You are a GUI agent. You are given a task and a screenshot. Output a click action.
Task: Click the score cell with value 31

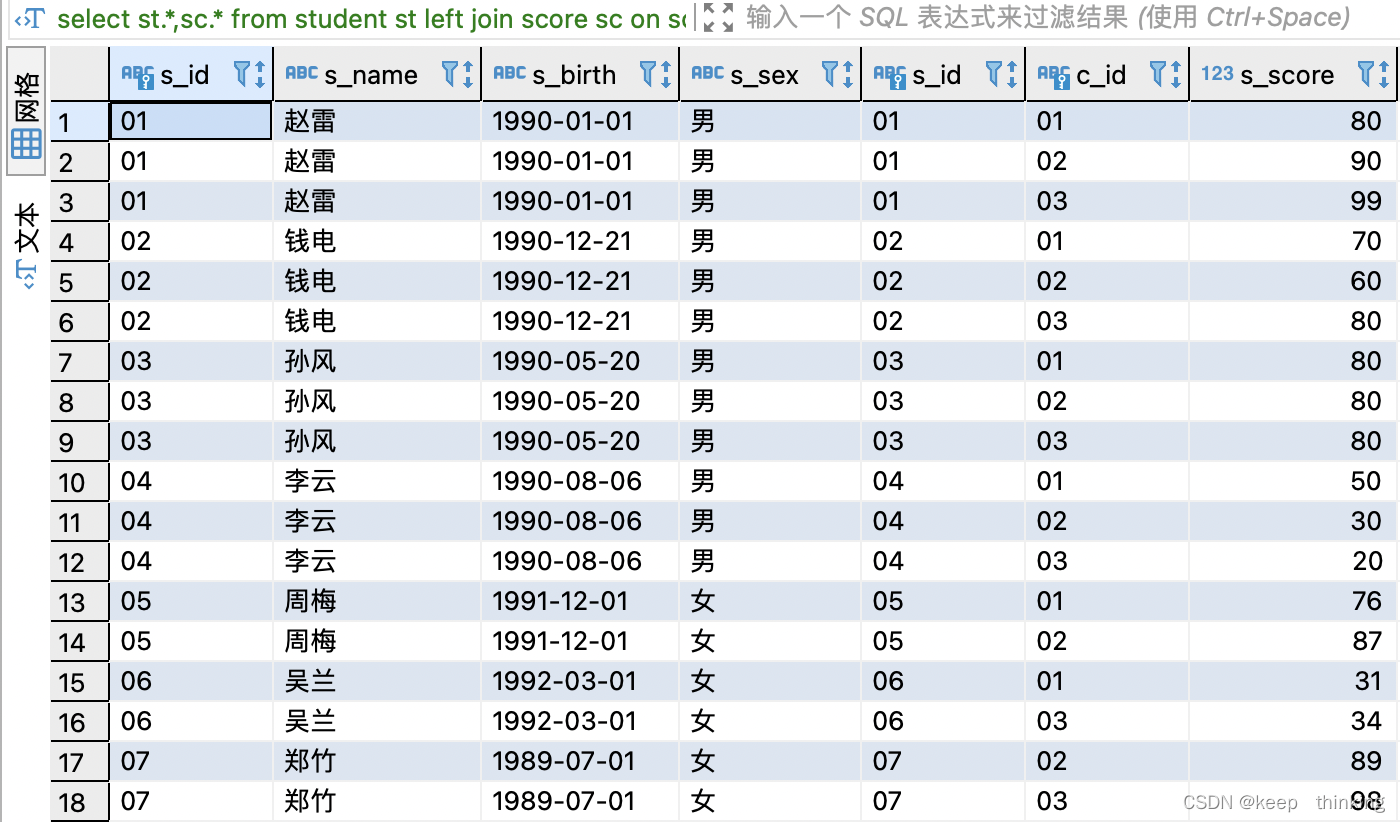click(1293, 681)
